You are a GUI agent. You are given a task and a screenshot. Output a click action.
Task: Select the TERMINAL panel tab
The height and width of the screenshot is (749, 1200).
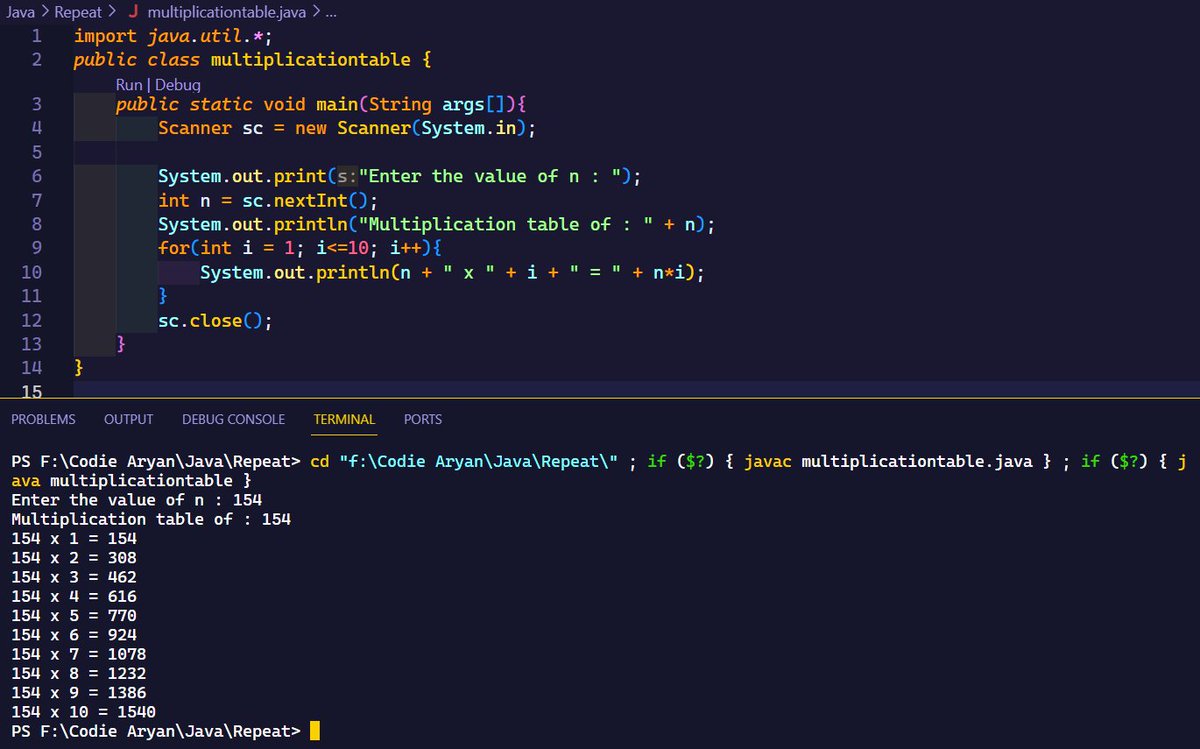tap(344, 419)
